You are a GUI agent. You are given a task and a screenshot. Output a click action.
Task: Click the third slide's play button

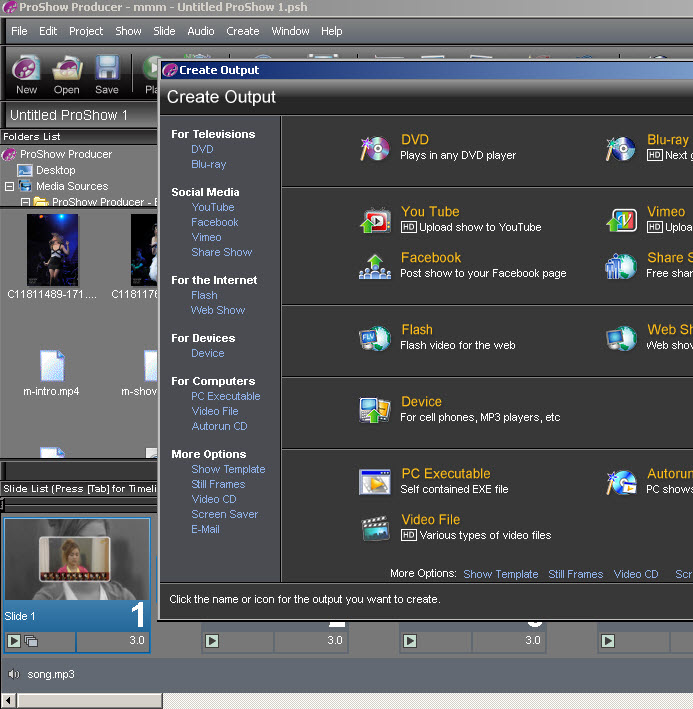point(410,641)
